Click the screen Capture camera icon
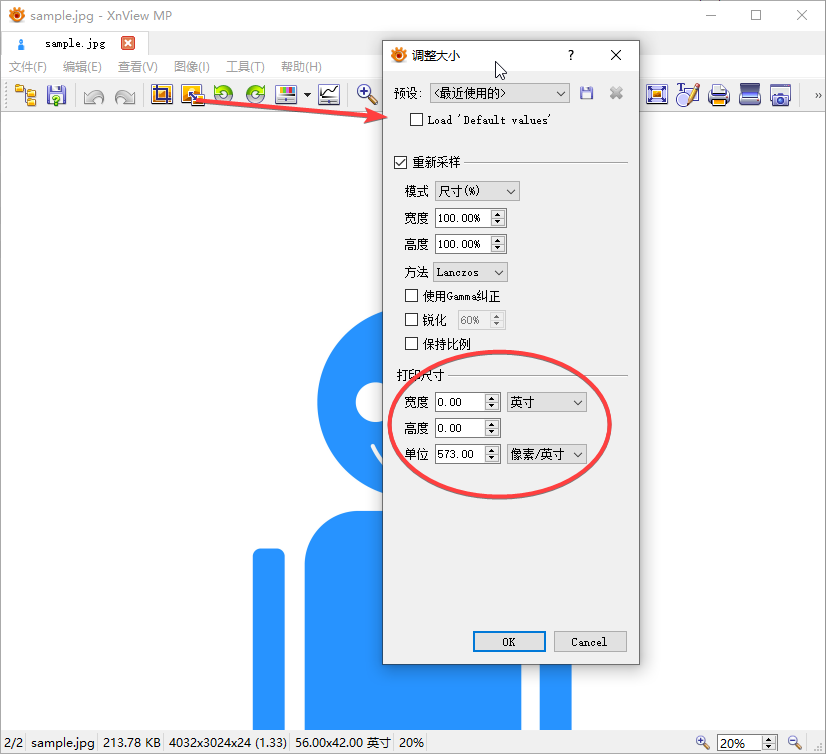 pos(780,95)
